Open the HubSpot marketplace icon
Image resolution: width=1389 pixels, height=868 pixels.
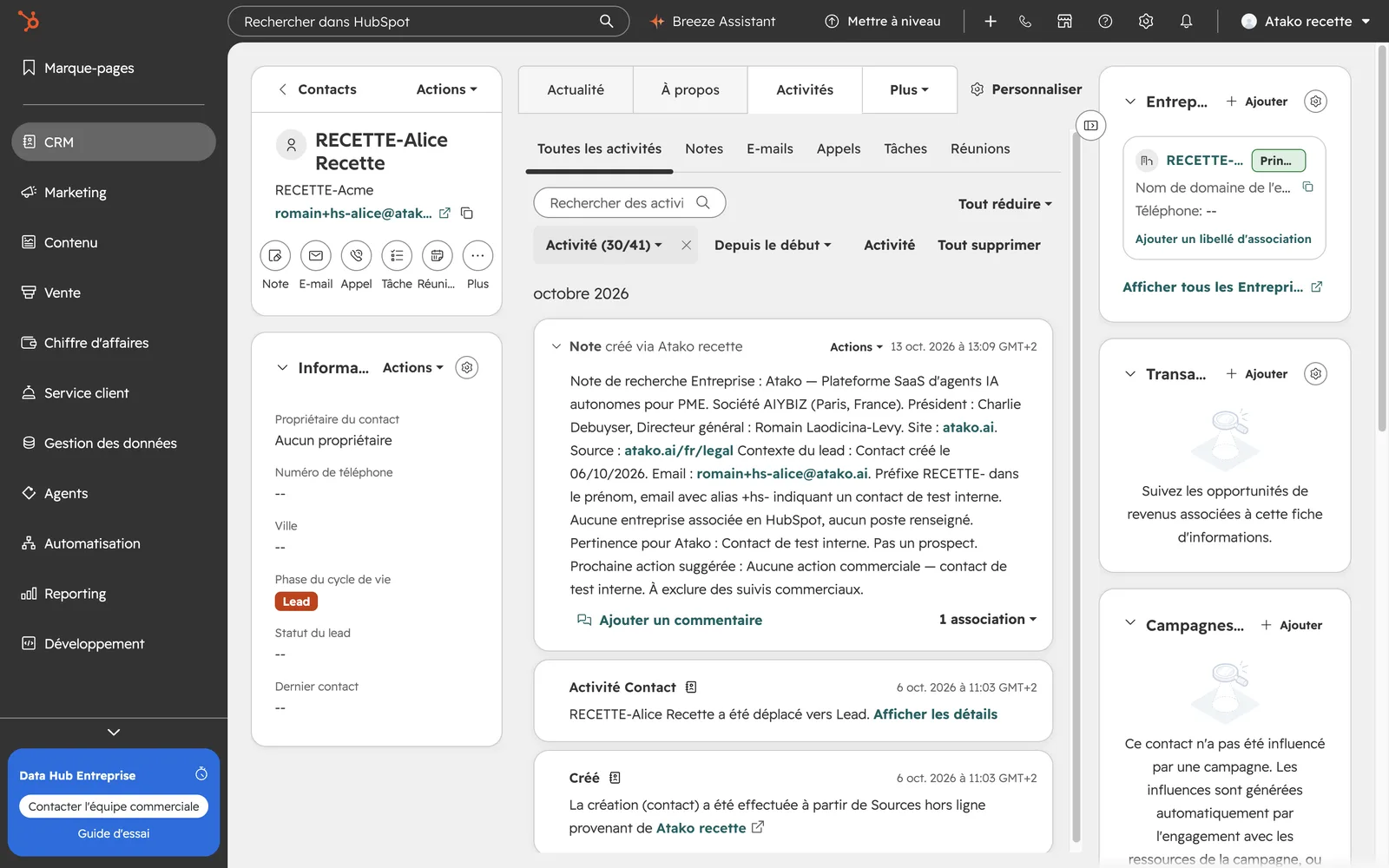coord(1064,22)
